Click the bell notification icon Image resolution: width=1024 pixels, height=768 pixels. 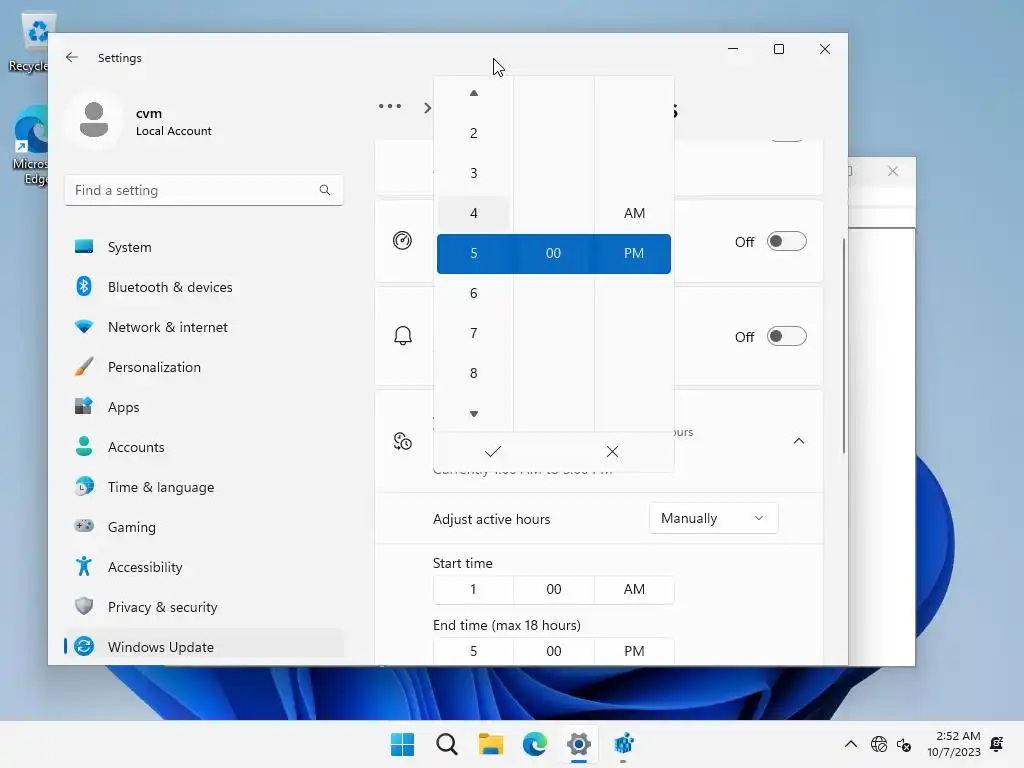click(403, 336)
